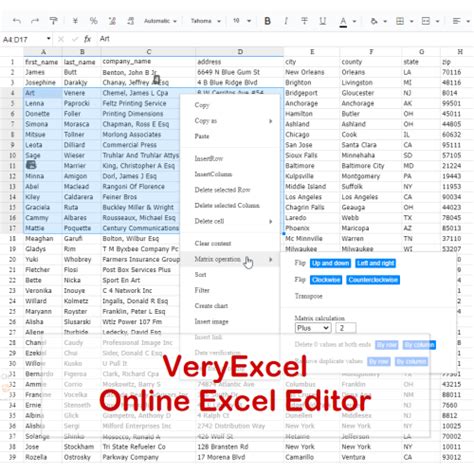Toggle underline formatting
The height and width of the screenshot is (474, 474).
(322, 21)
